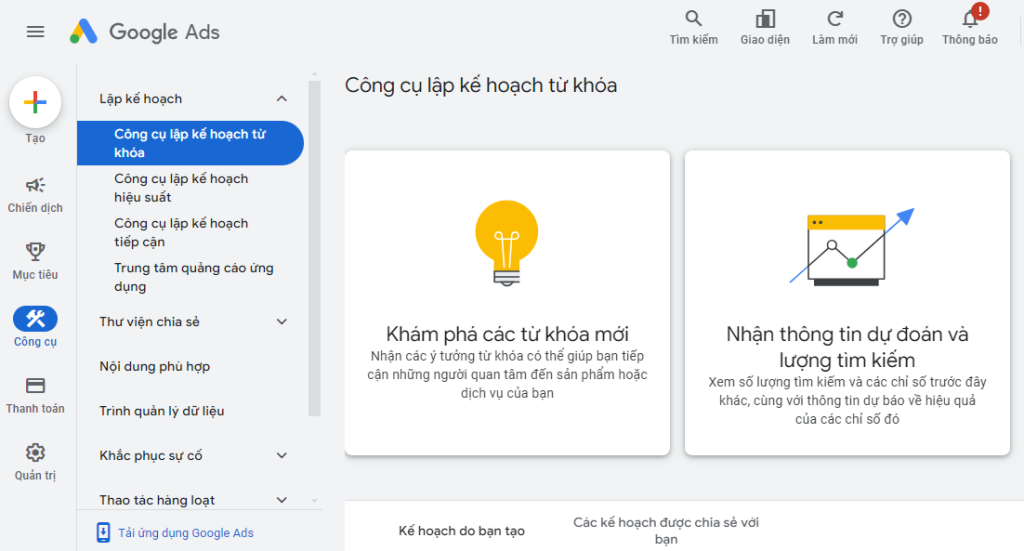
Task: Expand the Khắc phục sự cố section
Action: pos(281,456)
